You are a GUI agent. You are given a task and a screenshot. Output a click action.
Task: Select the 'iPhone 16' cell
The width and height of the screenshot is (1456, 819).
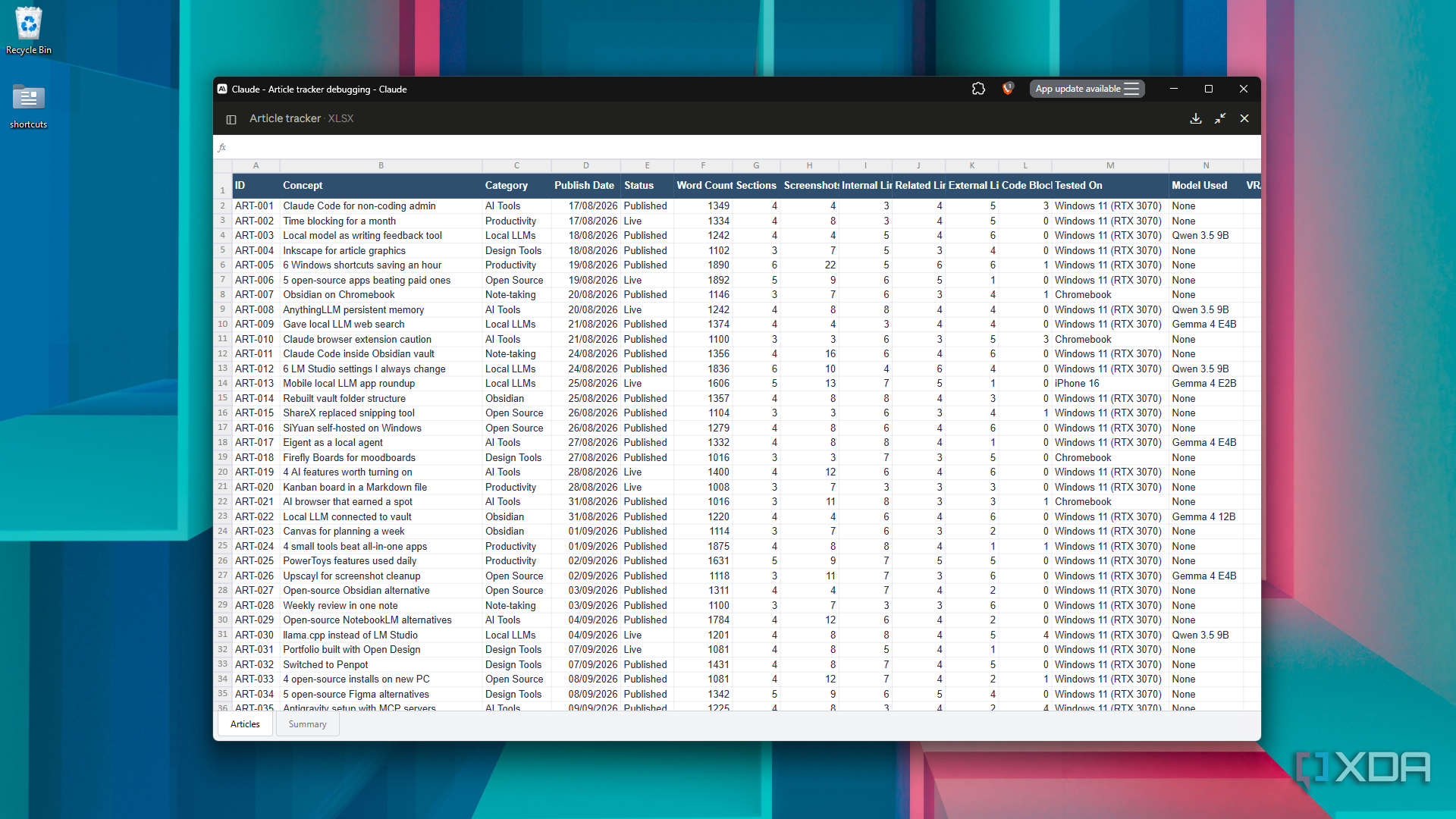pyautogui.click(x=1110, y=383)
